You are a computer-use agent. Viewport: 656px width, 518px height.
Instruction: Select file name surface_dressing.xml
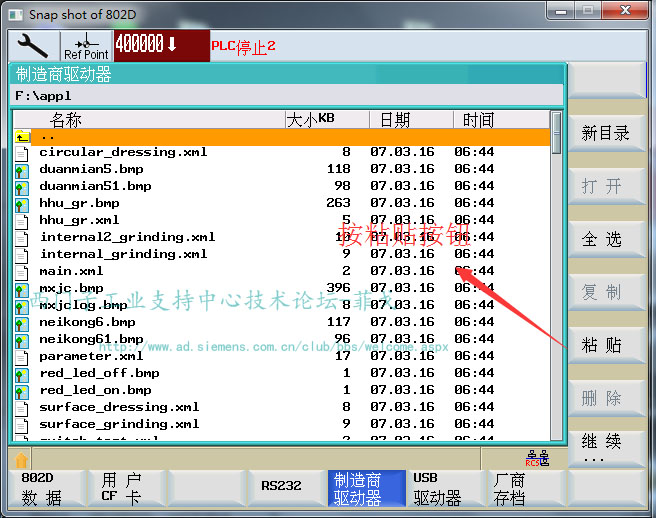(x=119, y=407)
